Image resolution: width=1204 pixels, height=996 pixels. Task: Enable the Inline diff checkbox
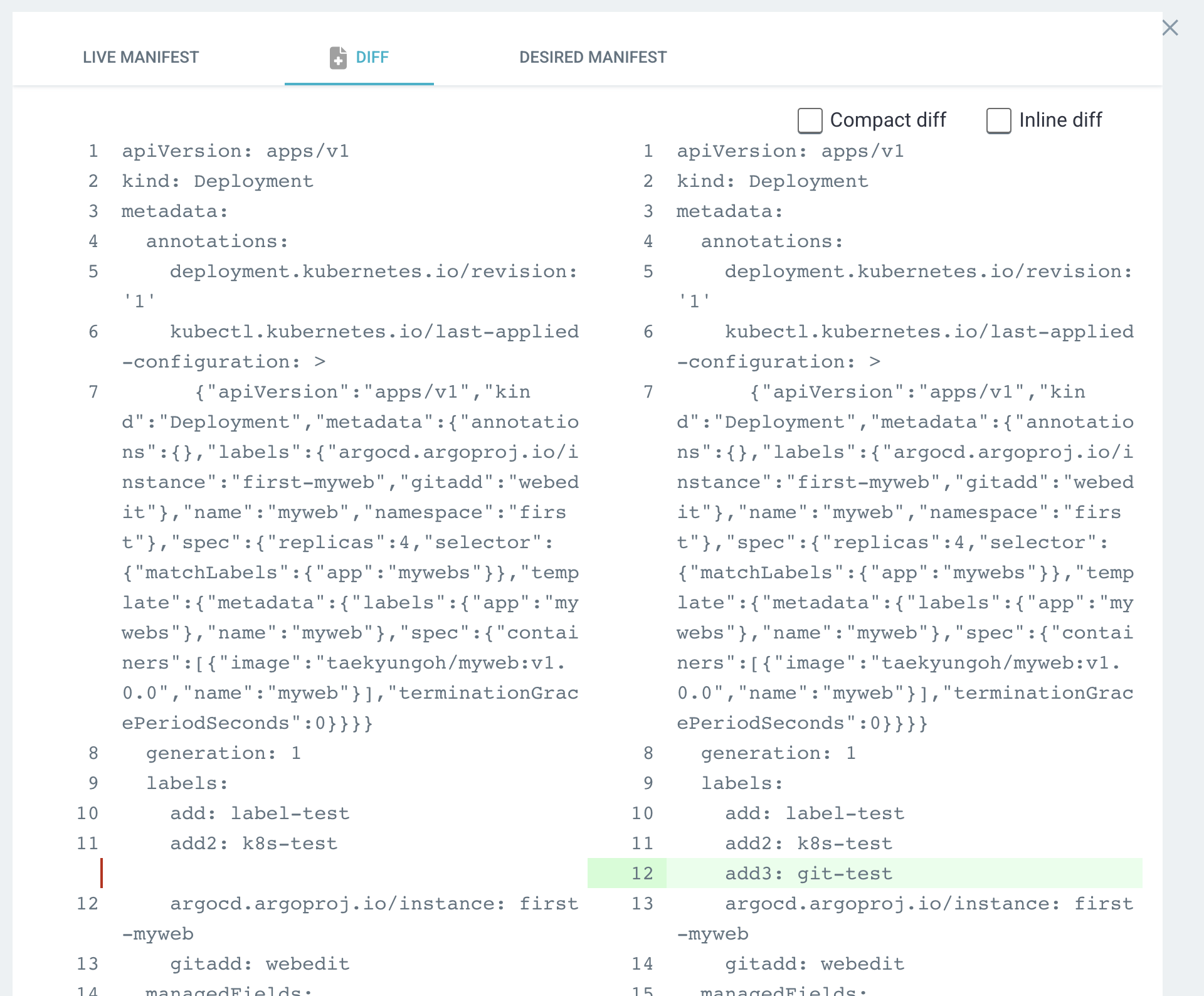tap(998, 120)
